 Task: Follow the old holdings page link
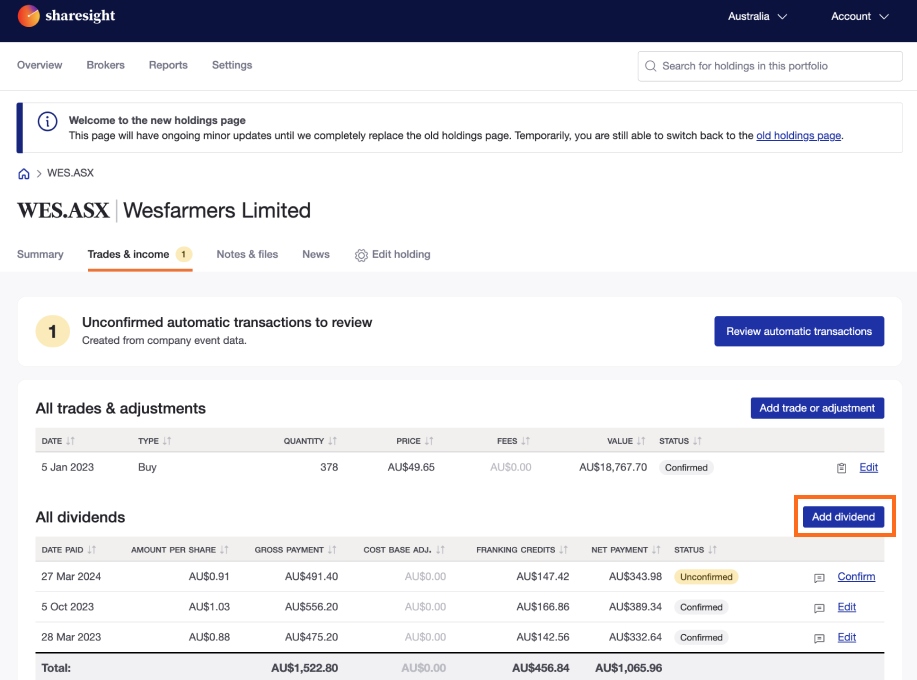point(798,136)
